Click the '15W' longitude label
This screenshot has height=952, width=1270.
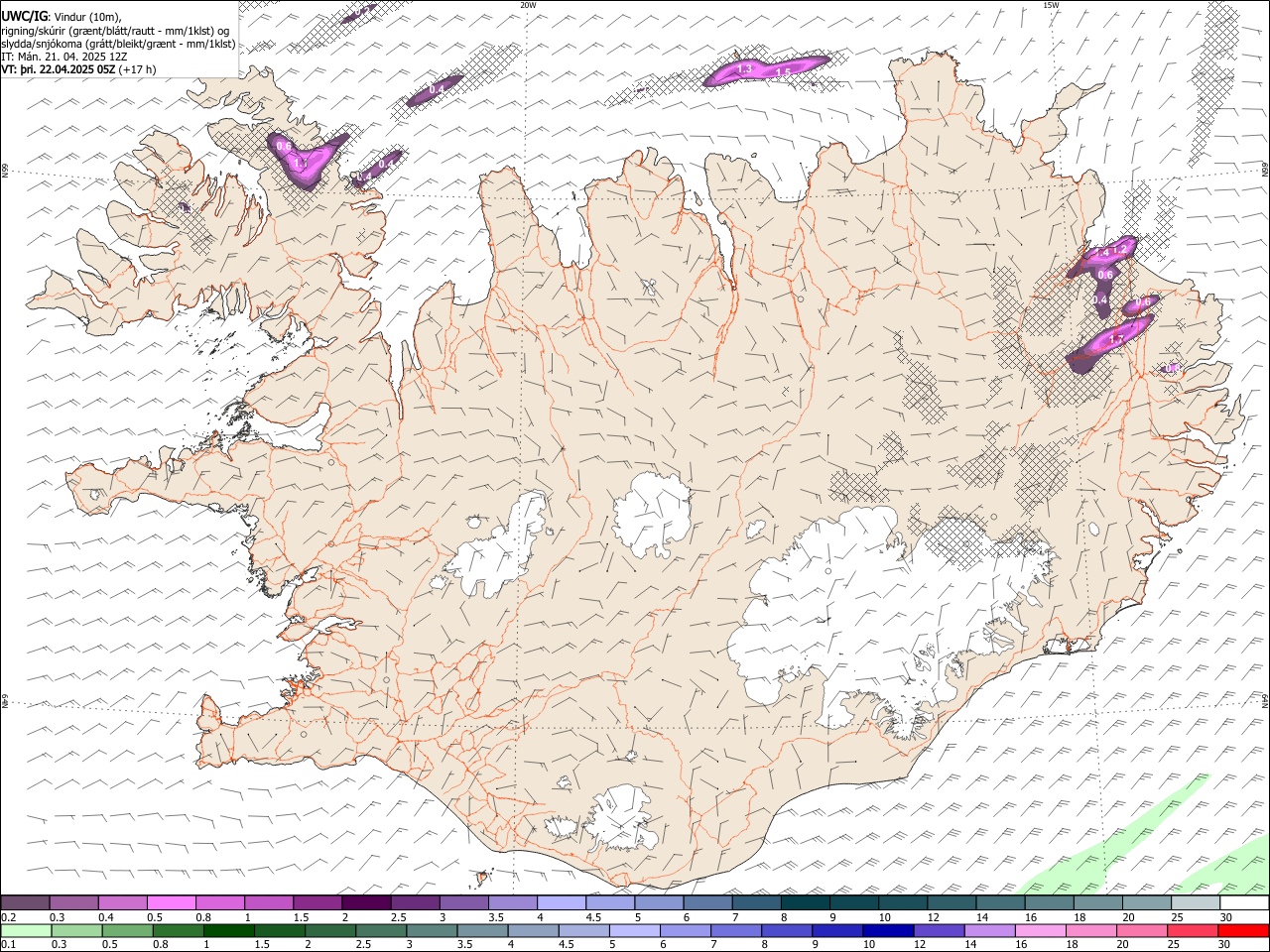pos(1052,5)
